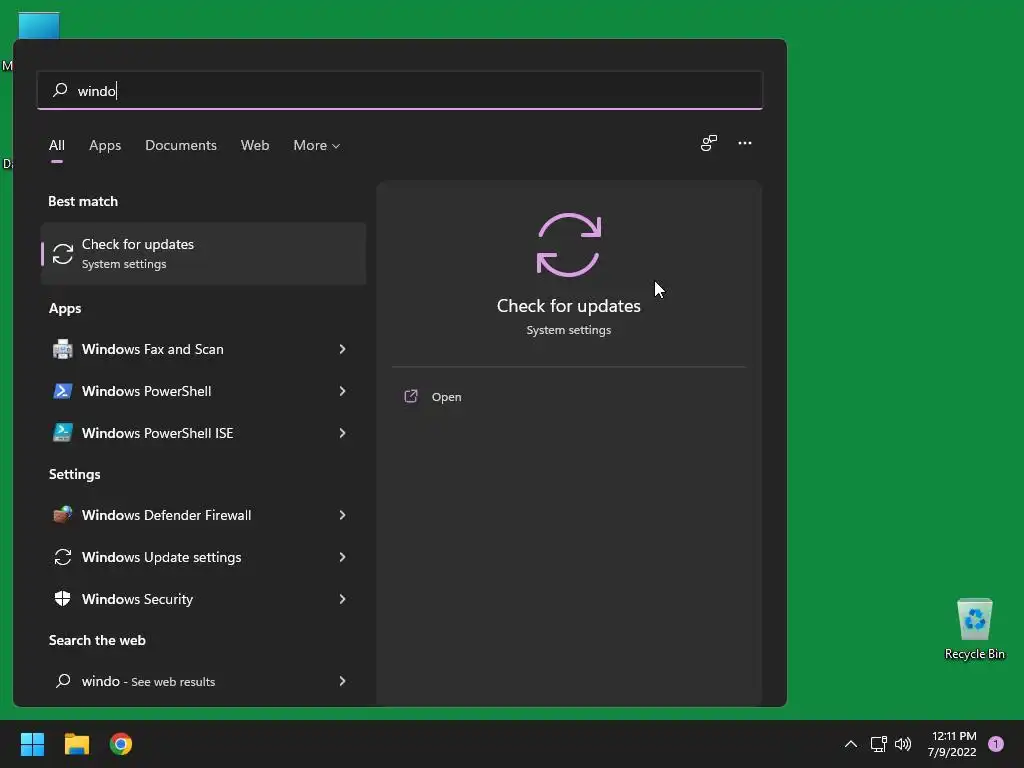Switch to the Web tab
Viewport: 1024px width, 768px height.
(x=255, y=146)
